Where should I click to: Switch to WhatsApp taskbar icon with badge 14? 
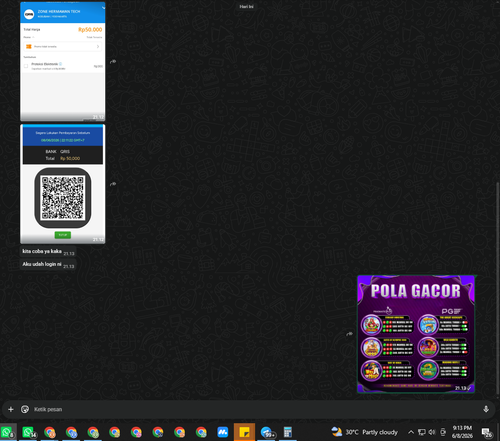pyautogui.click(x=29, y=432)
